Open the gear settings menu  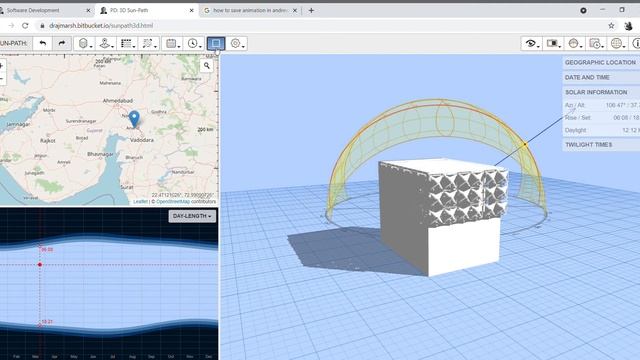point(237,43)
